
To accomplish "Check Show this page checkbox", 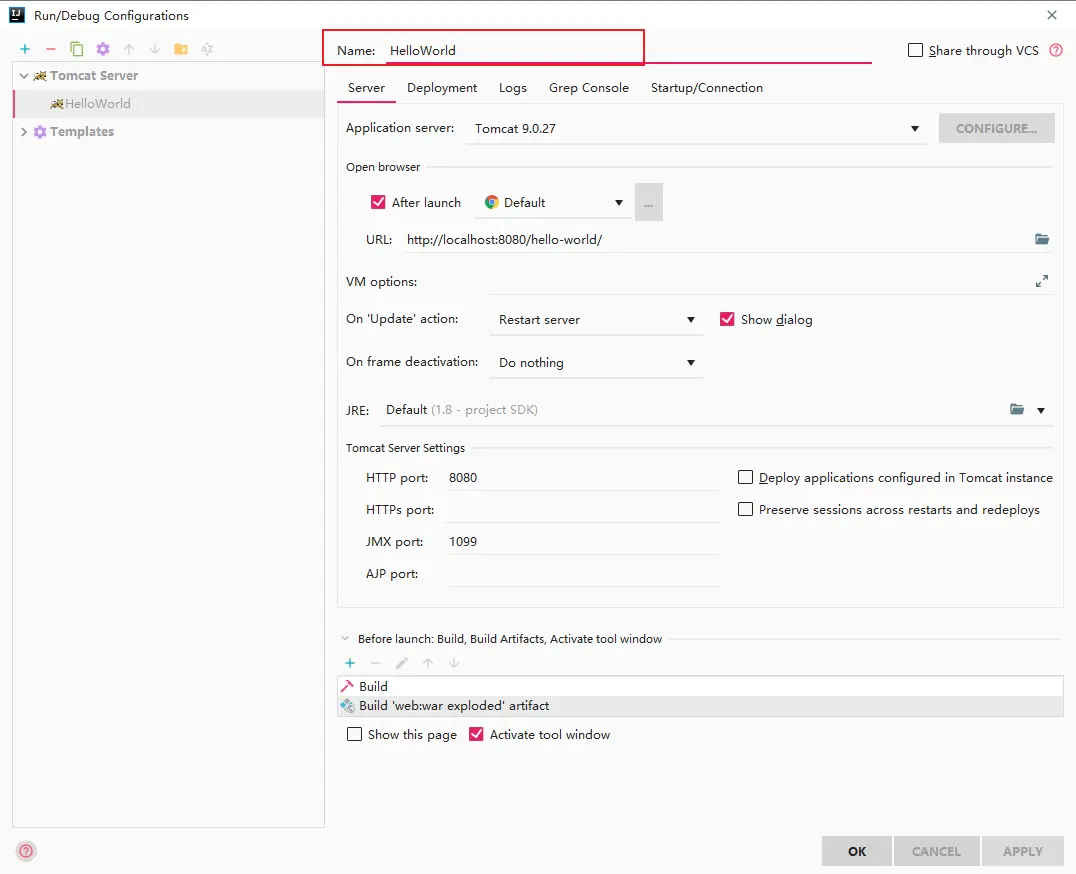I will pos(355,734).
